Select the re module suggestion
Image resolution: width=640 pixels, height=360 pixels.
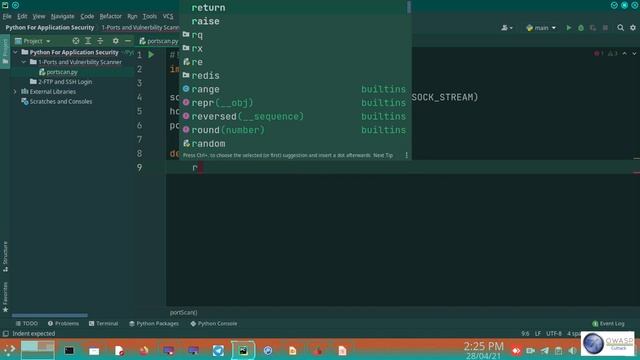[x=294, y=62]
